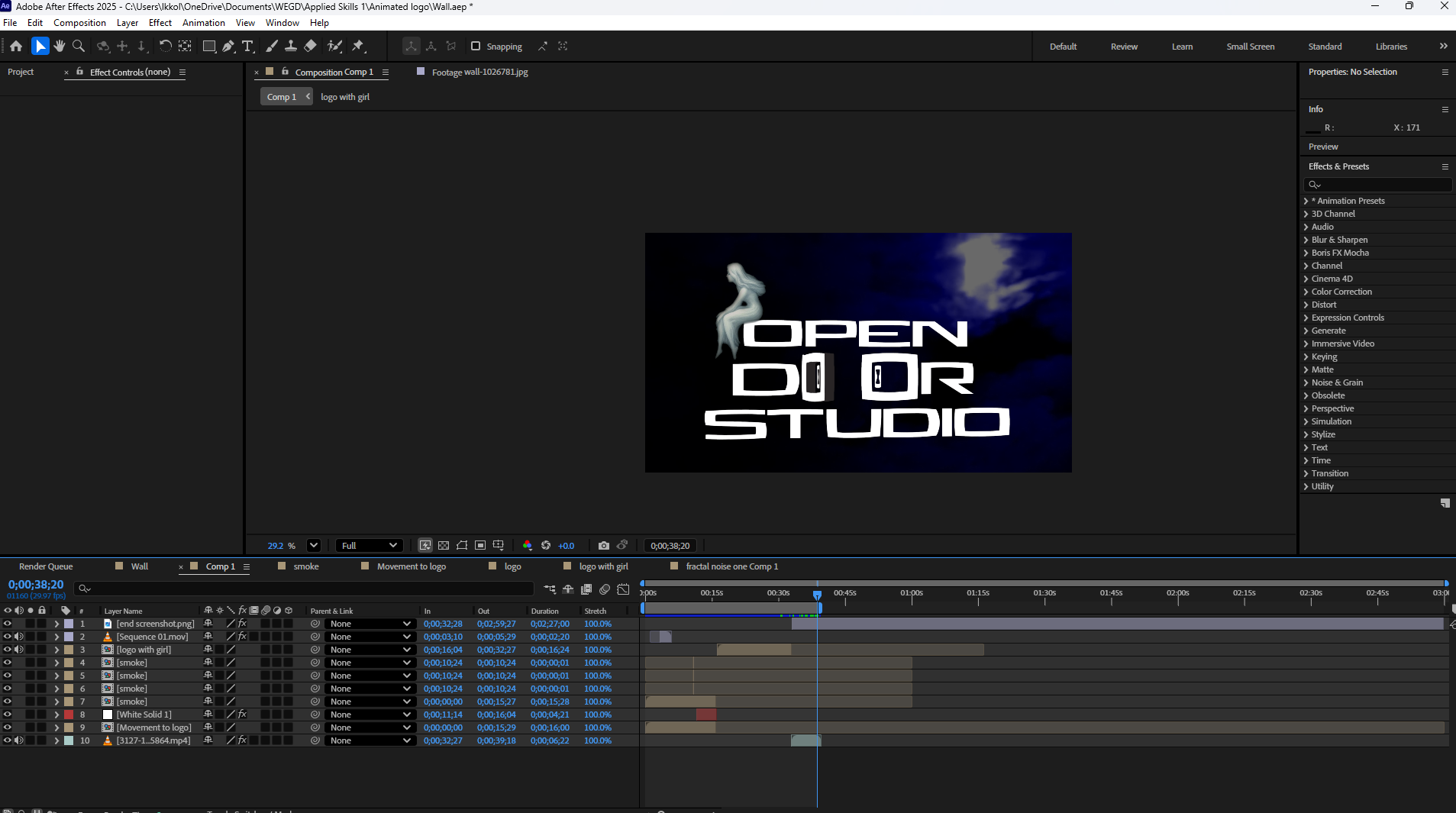The width and height of the screenshot is (1456, 813).
Task: Select the Eraser tool
Action: point(310,46)
